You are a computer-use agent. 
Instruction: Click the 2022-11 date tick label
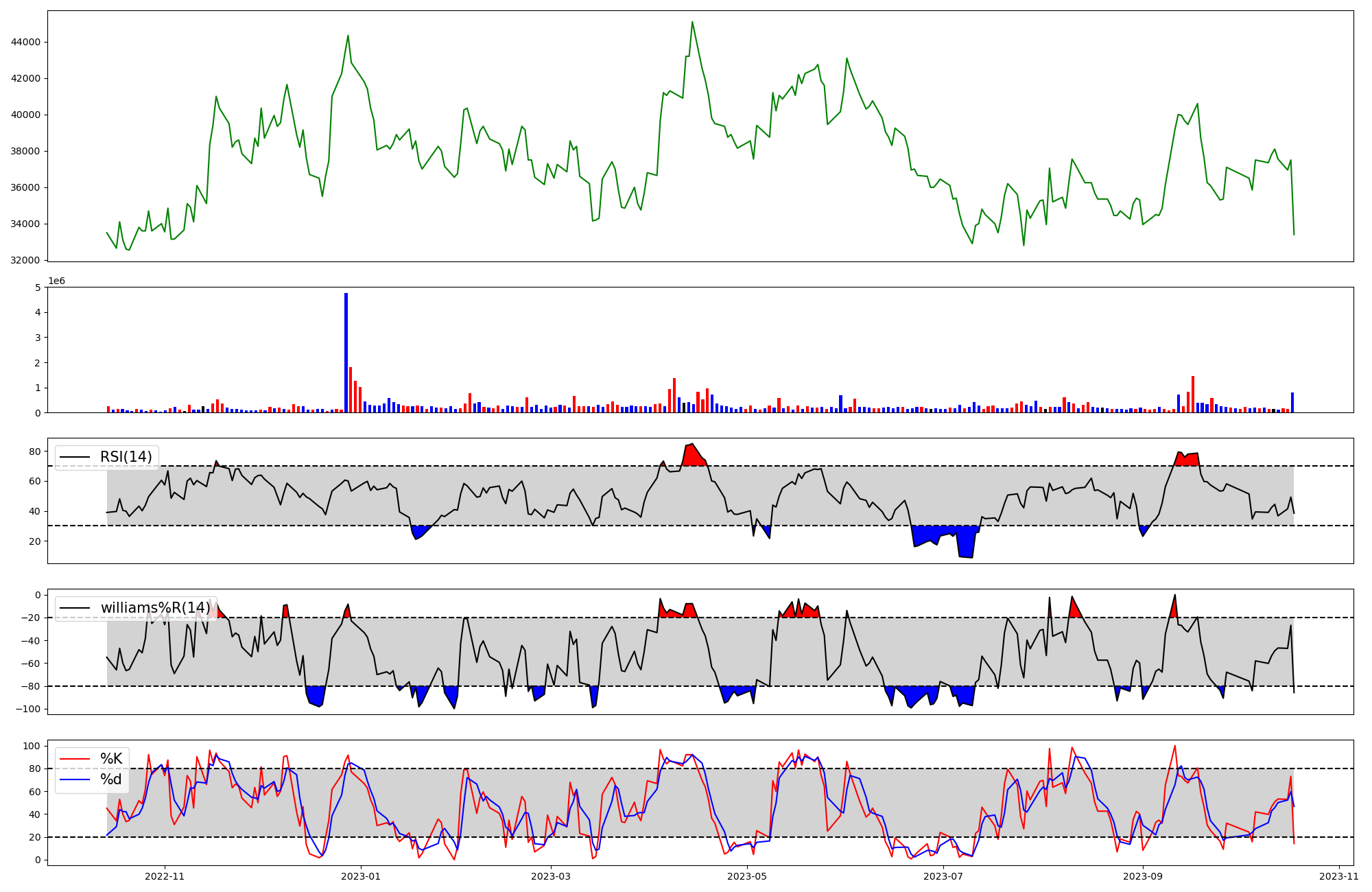tap(165, 876)
